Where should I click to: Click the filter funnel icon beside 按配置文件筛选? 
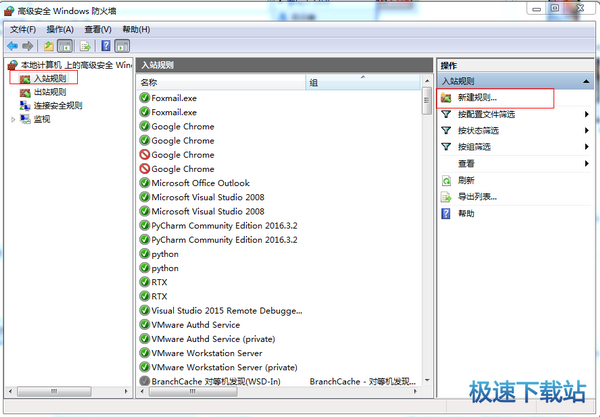click(446, 114)
